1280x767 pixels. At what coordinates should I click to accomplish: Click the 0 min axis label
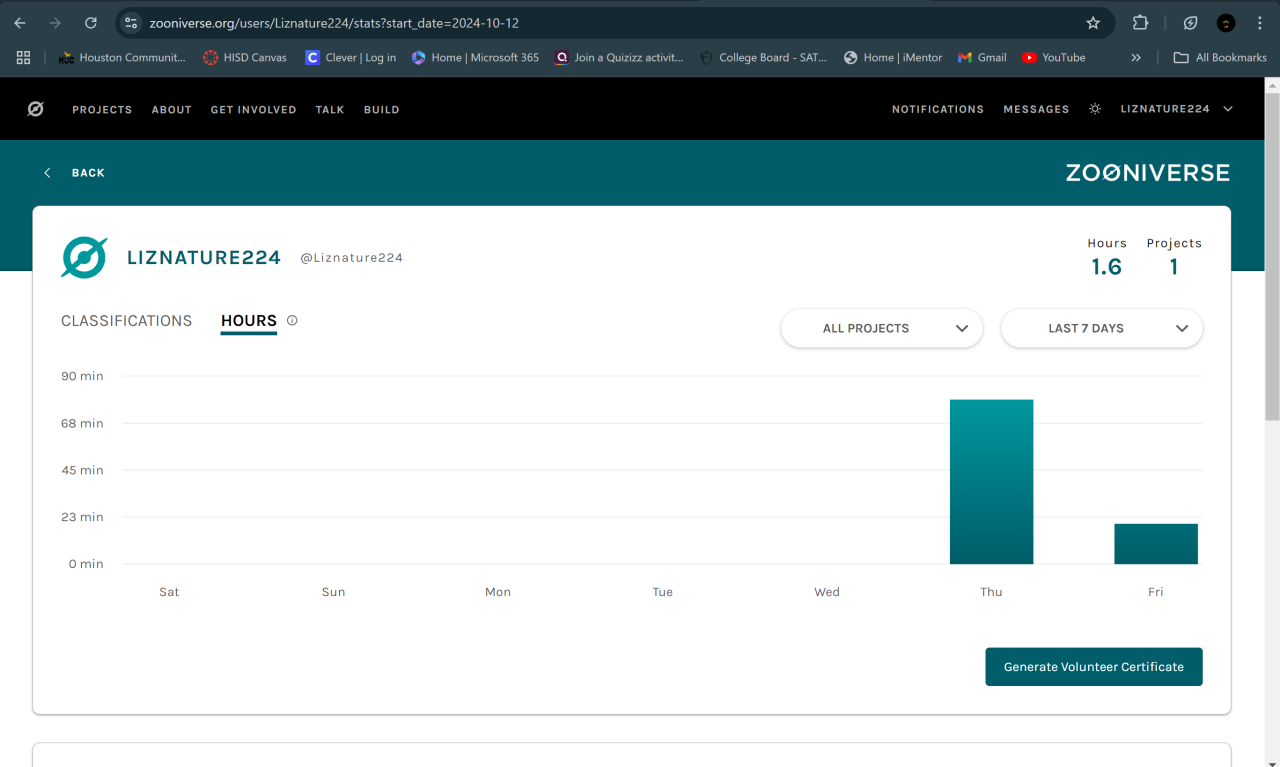pyautogui.click(x=86, y=564)
